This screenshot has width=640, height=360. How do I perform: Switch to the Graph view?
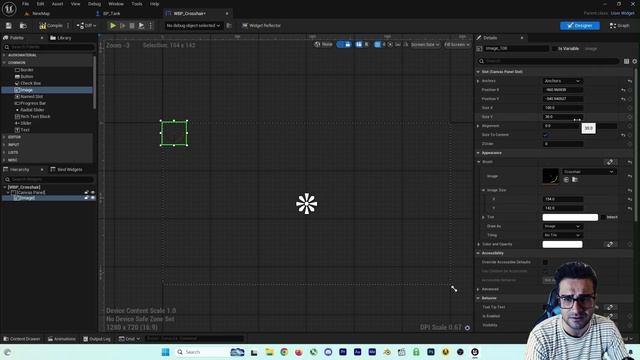pyautogui.click(x=620, y=26)
